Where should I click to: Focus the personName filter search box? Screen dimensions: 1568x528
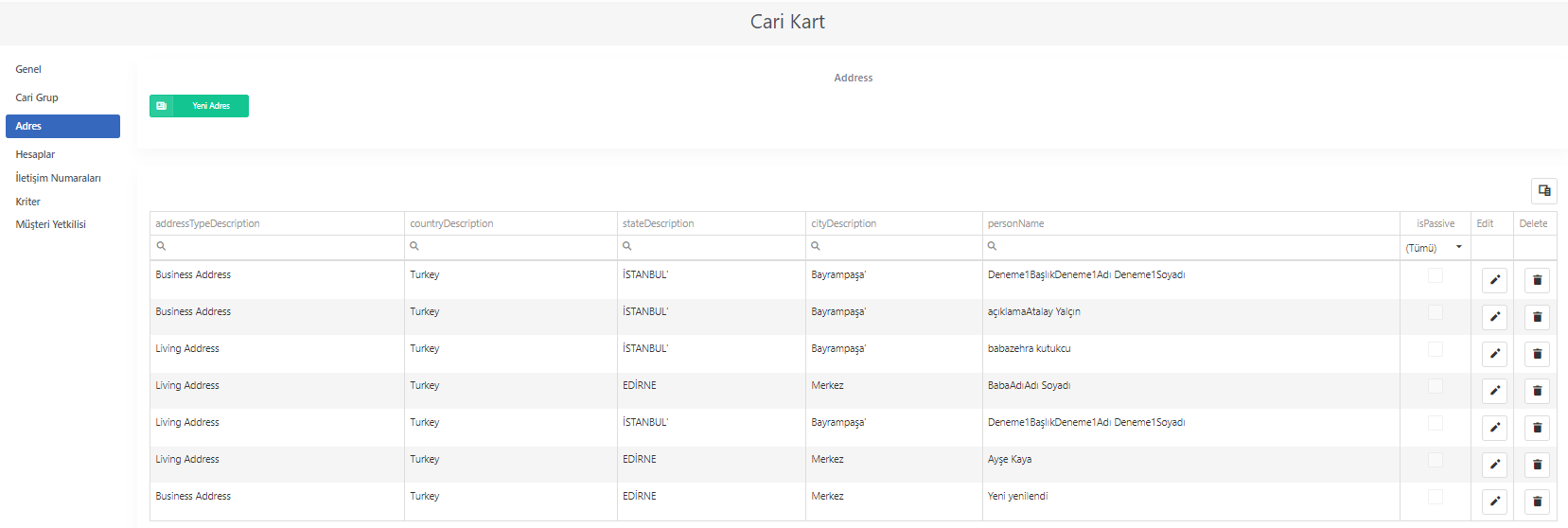(1191, 247)
